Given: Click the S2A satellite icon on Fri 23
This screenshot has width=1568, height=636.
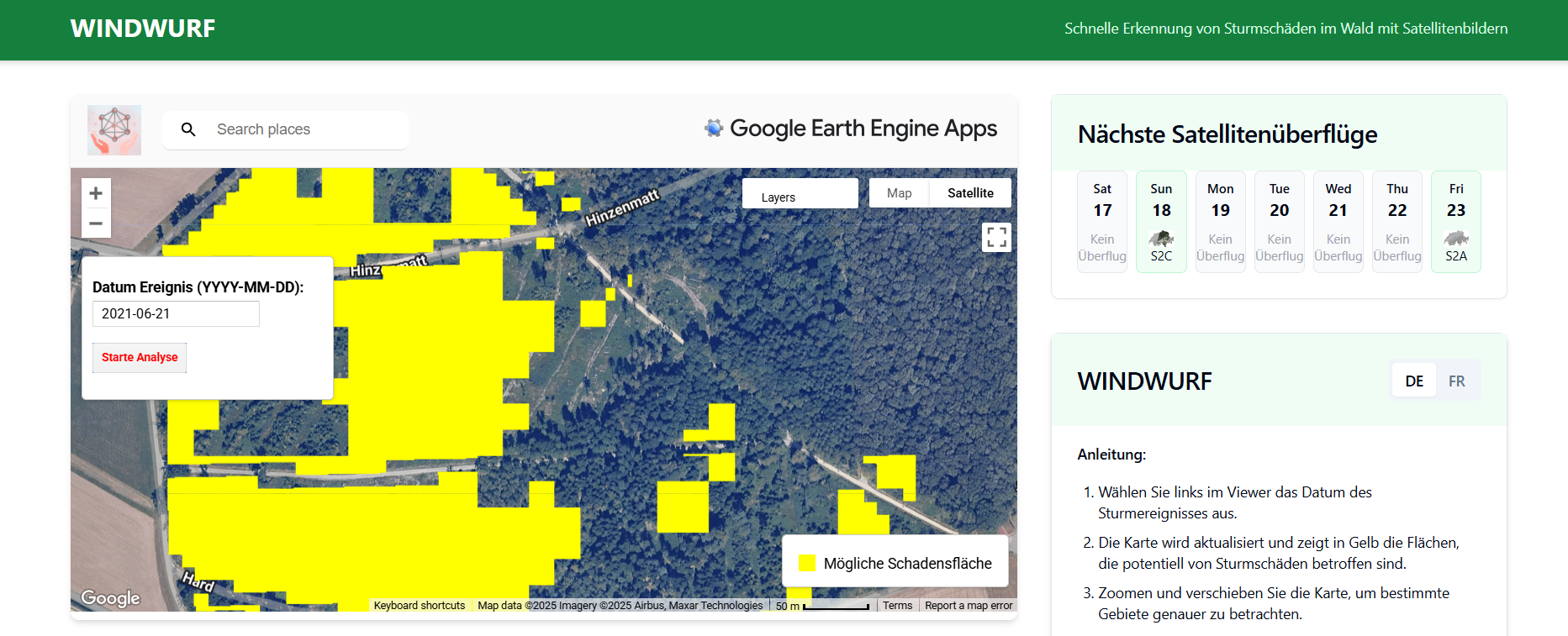Looking at the screenshot, I should [x=1456, y=238].
